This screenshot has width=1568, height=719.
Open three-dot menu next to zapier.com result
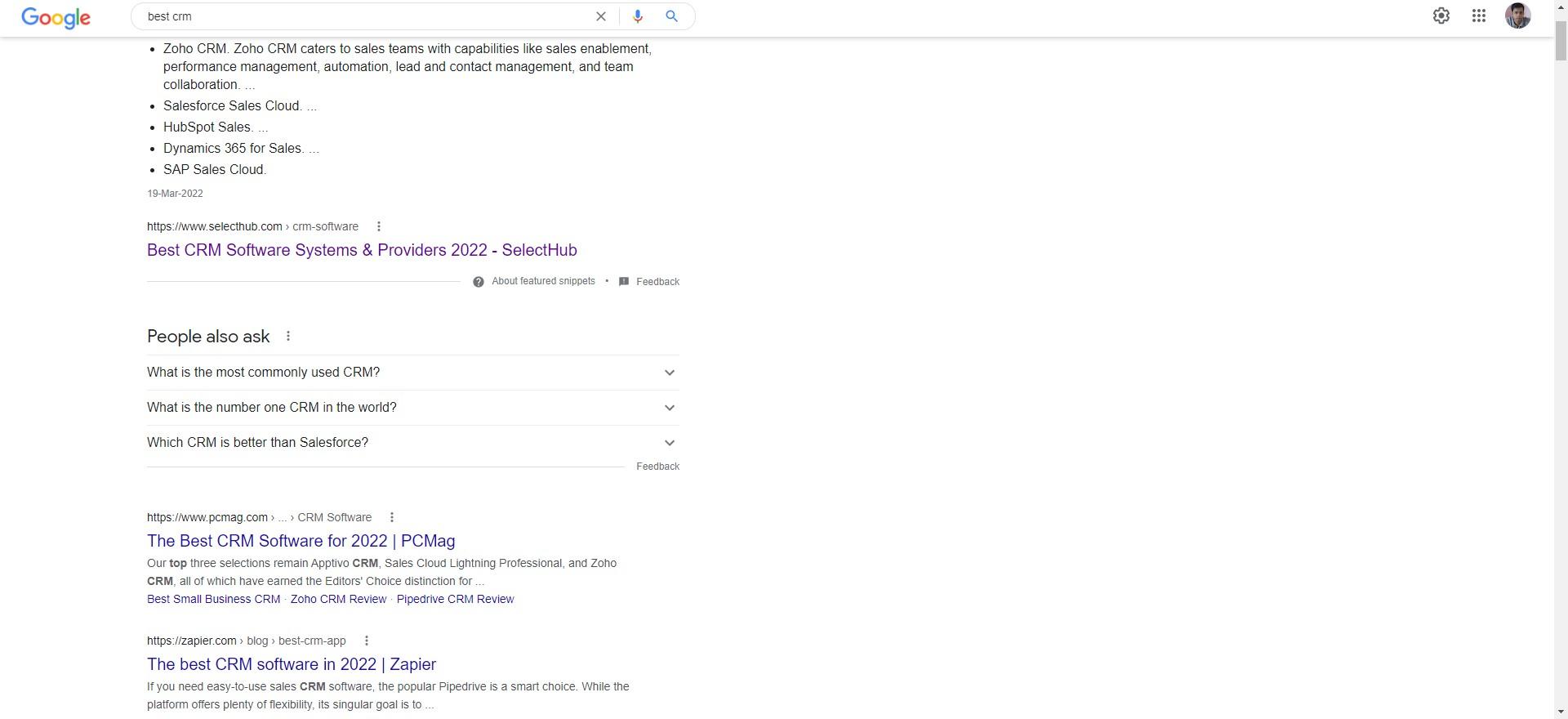pyautogui.click(x=366, y=641)
